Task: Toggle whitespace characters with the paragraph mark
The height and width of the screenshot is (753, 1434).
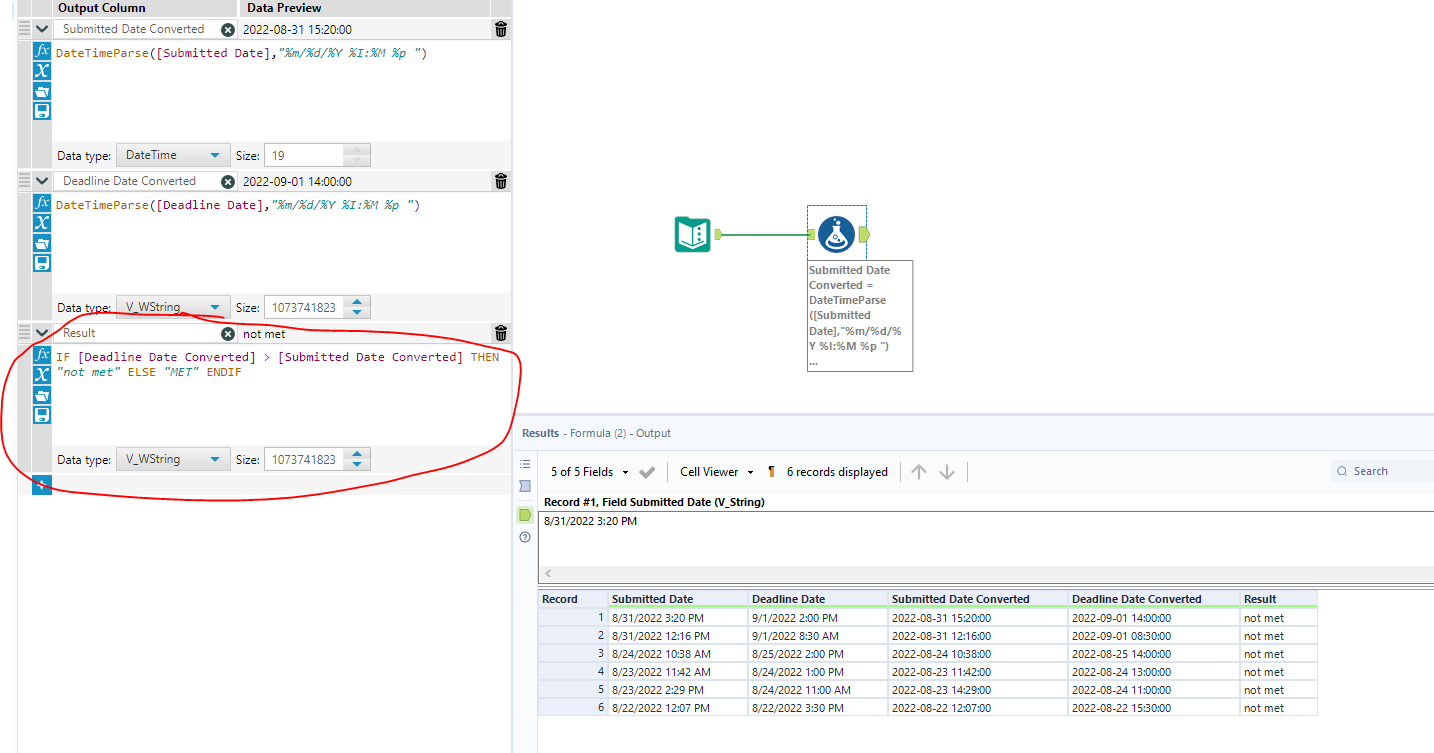Action: pyautogui.click(x=771, y=470)
